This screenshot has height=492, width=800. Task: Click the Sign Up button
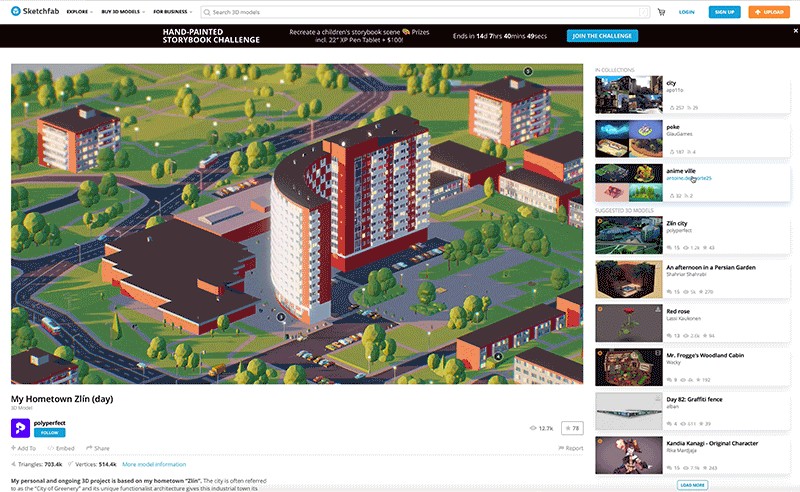[724, 12]
